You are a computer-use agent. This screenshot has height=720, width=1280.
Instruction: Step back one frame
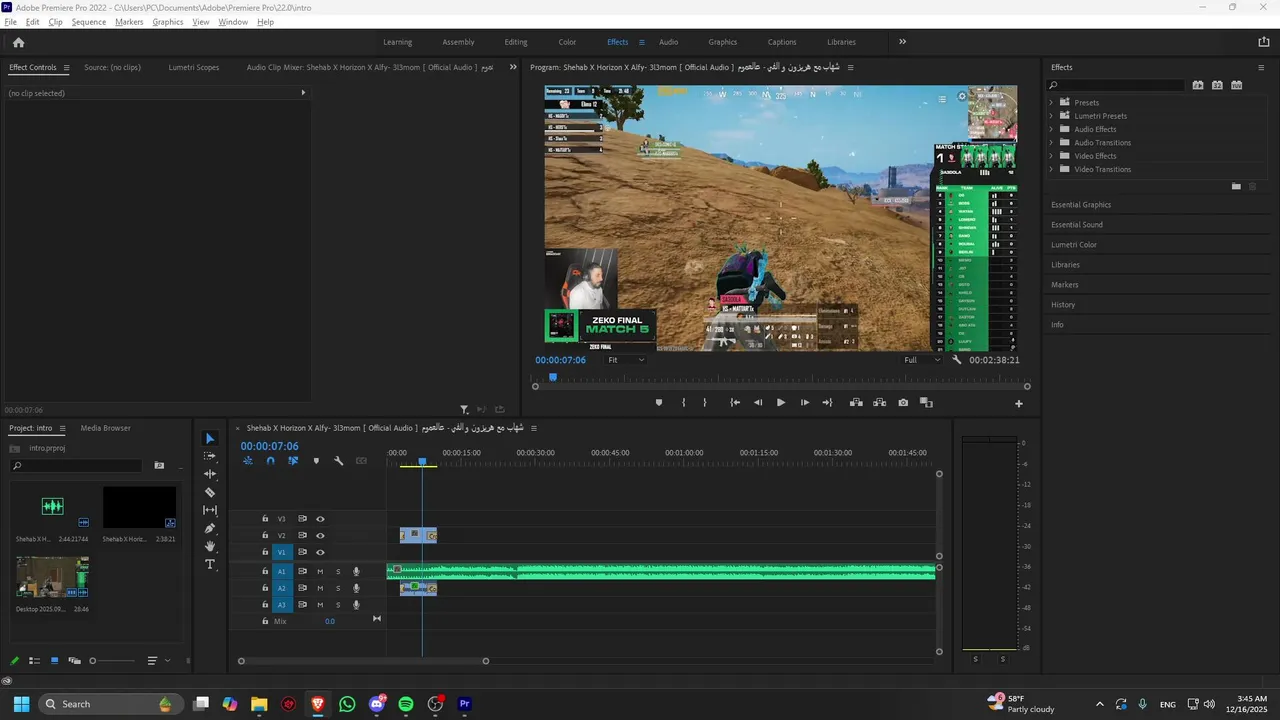(x=758, y=403)
